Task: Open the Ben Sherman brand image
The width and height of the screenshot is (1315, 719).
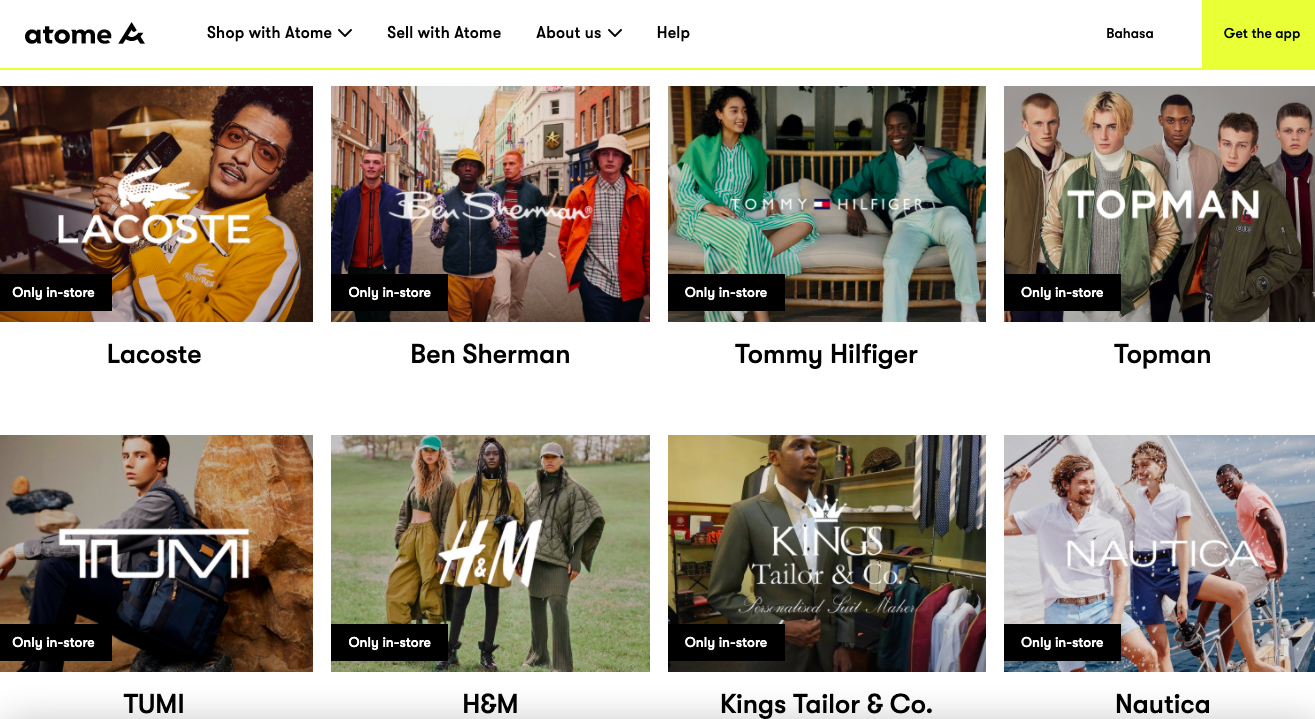Action: [x=490, y=204]
